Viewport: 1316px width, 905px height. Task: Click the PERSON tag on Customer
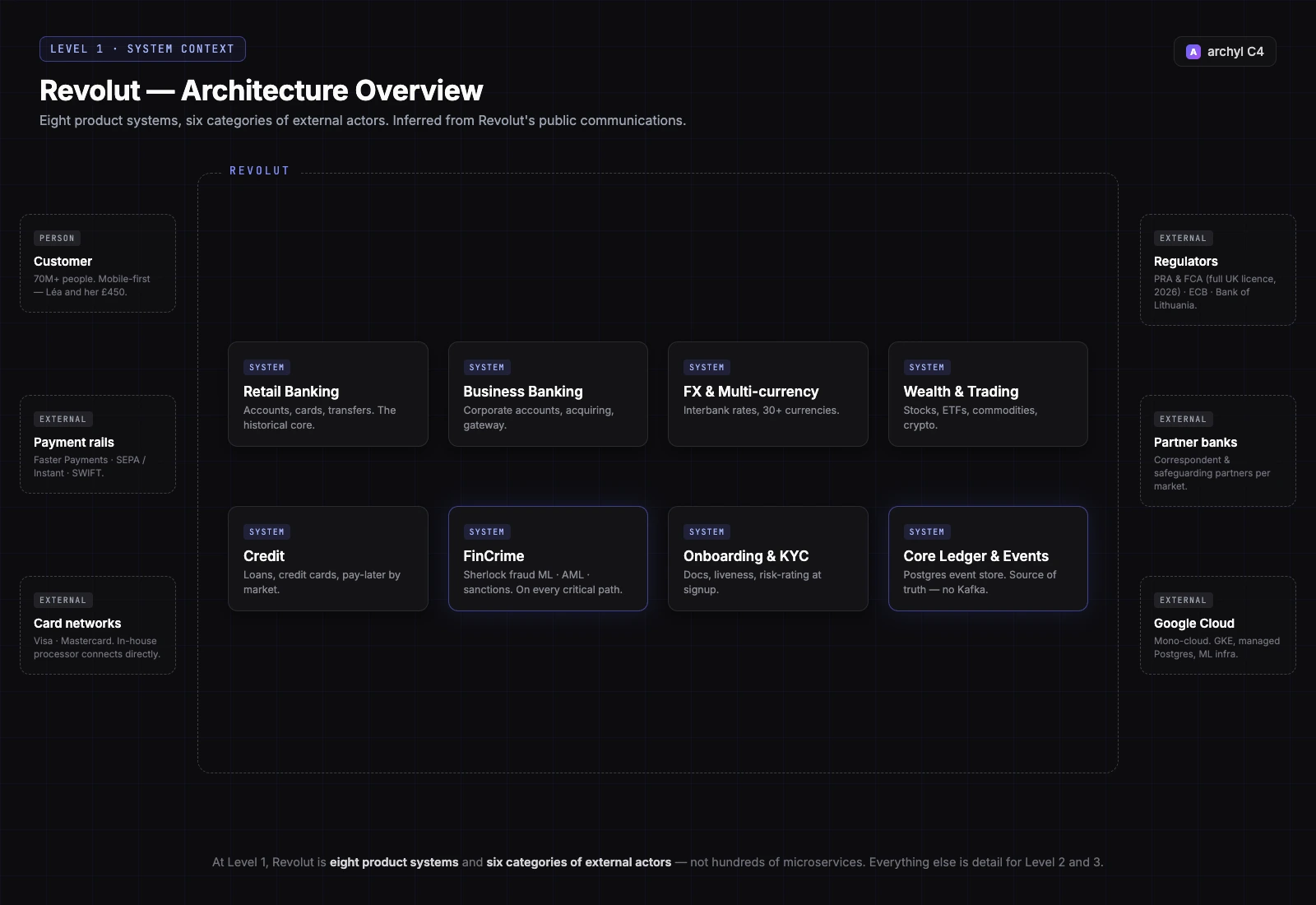point(57,239)
